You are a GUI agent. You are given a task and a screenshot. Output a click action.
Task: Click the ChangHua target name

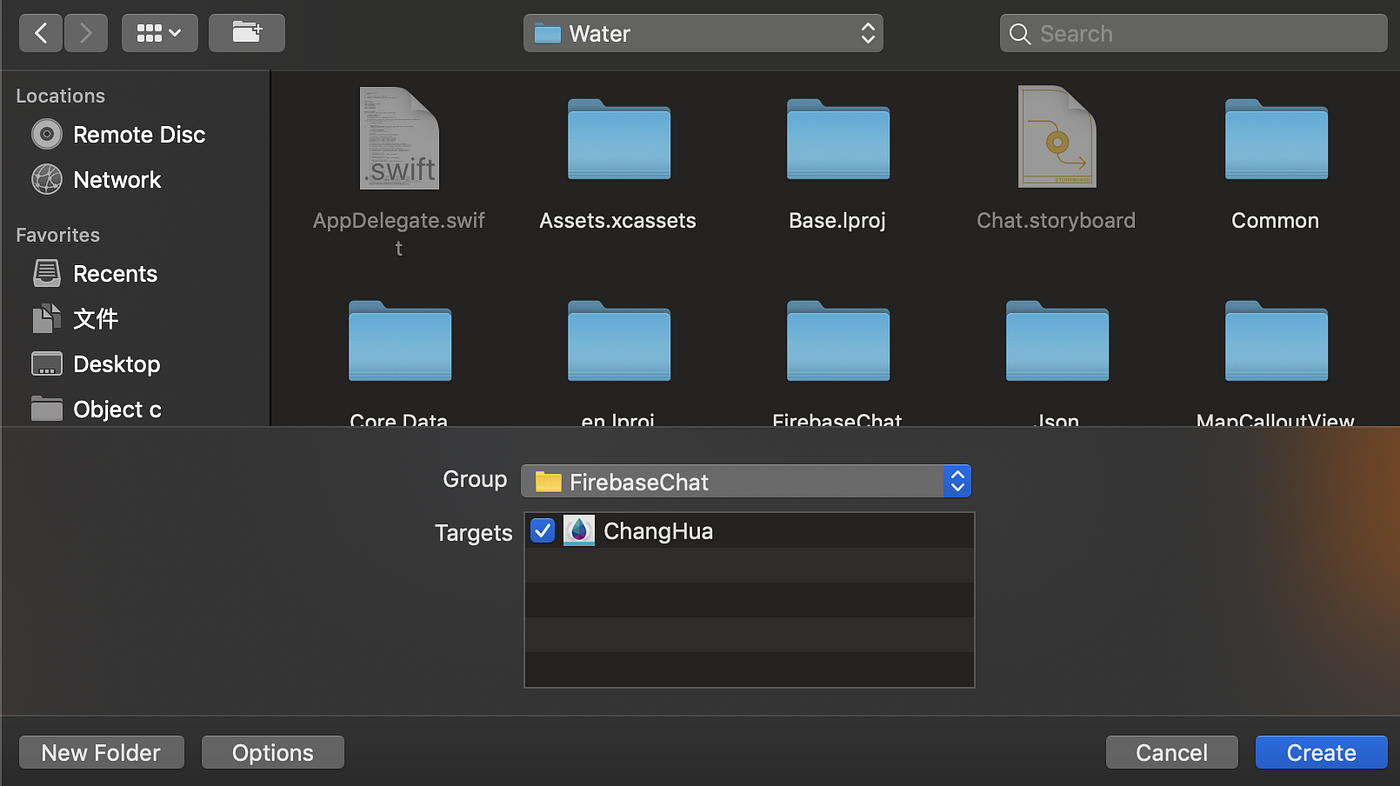point(658,531)
